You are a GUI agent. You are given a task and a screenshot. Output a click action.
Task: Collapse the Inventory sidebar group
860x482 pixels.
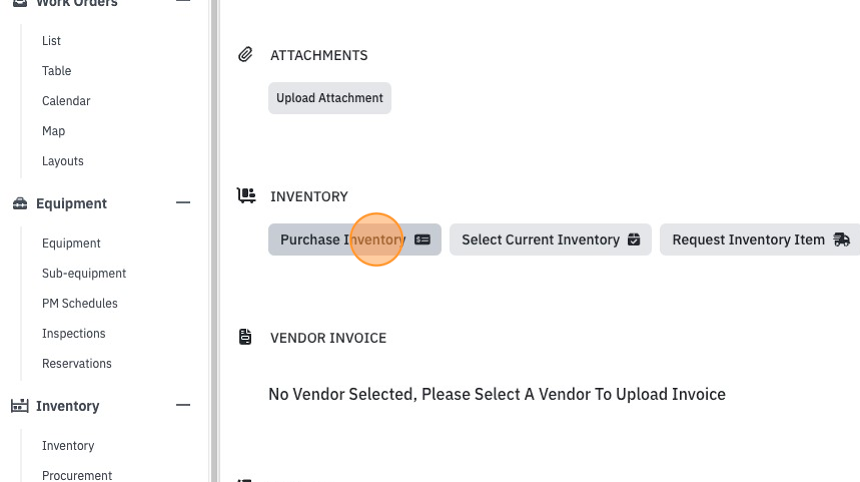tap(183, 405)
